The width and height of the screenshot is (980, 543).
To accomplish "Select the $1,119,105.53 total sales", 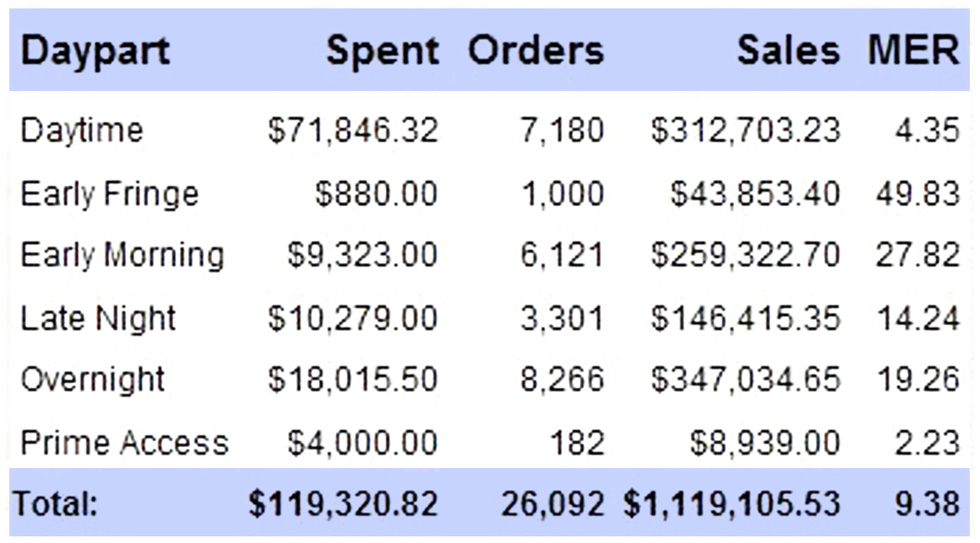I will (x=732, y=504).
